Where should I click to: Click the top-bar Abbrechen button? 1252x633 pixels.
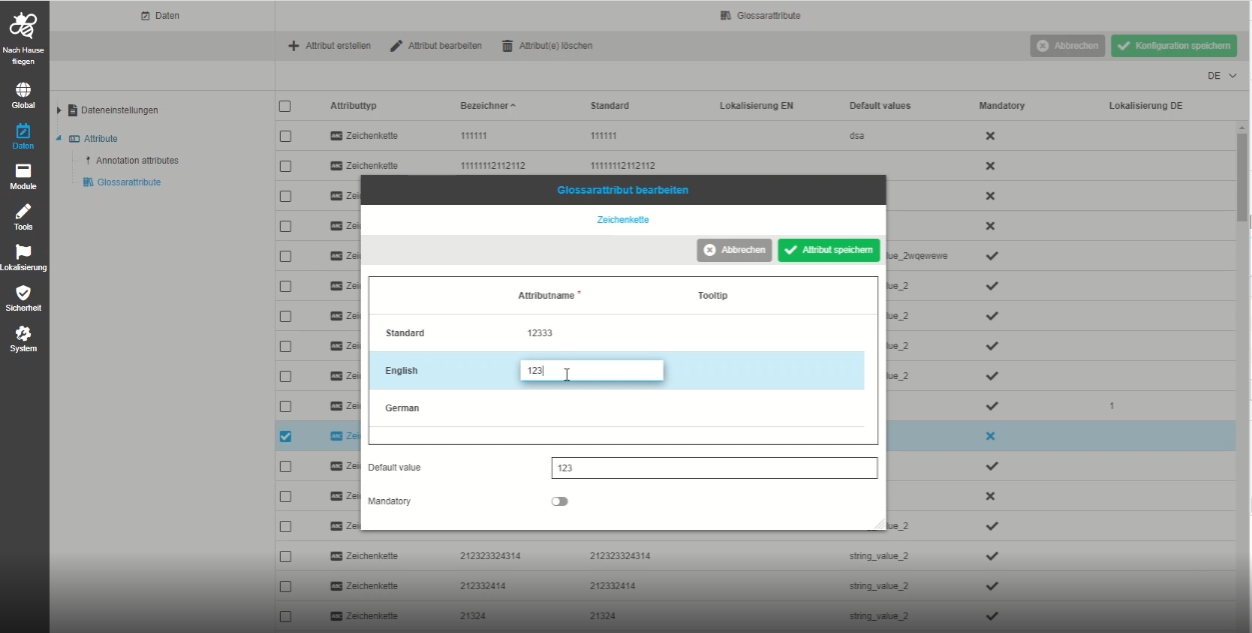(1068, 46)
